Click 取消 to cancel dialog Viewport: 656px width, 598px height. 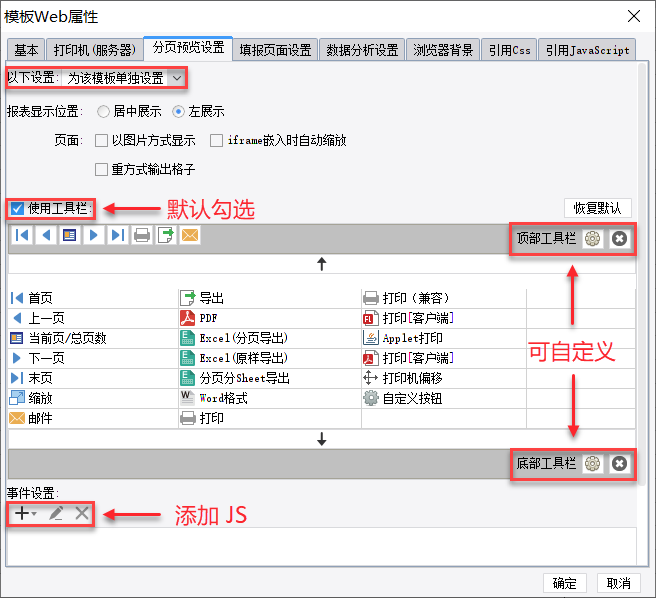click(x=618, y=583)
